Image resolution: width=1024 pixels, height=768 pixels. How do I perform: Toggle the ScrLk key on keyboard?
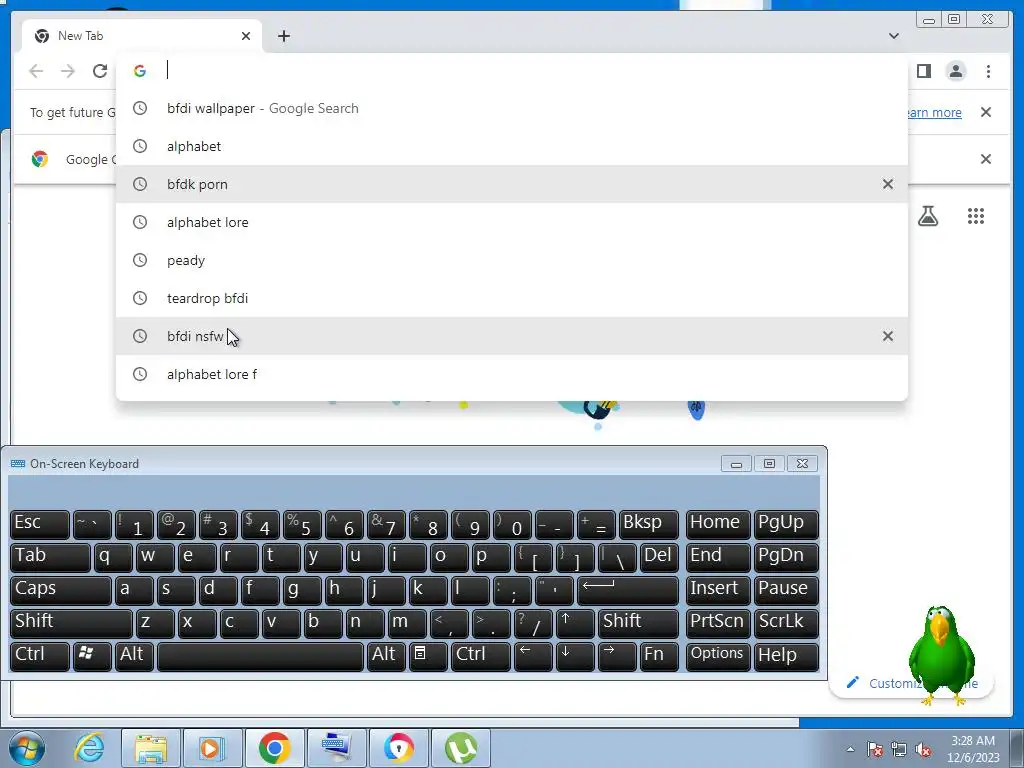(x=786, y=623)
